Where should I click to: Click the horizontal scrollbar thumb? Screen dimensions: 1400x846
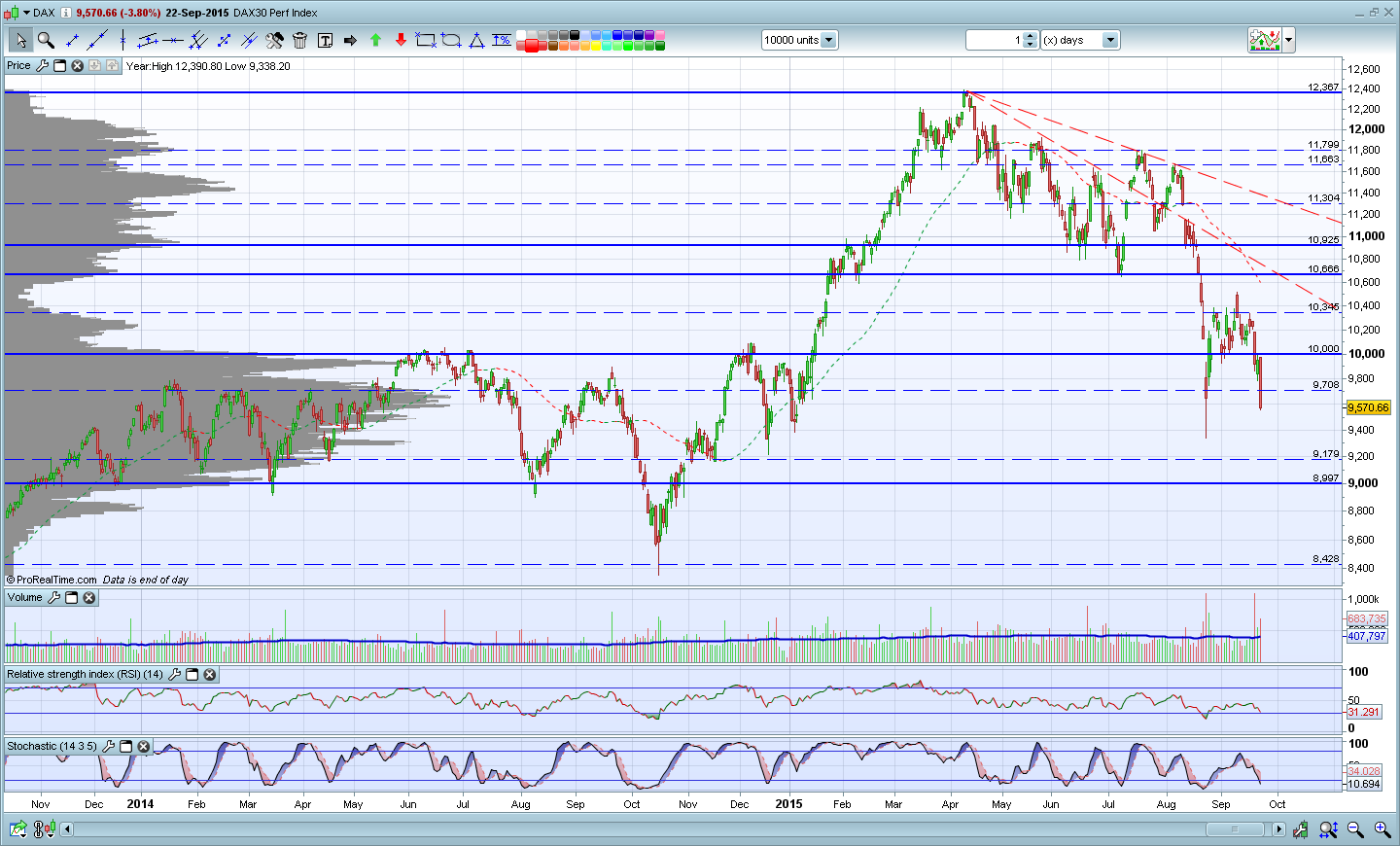[1235, 829]
